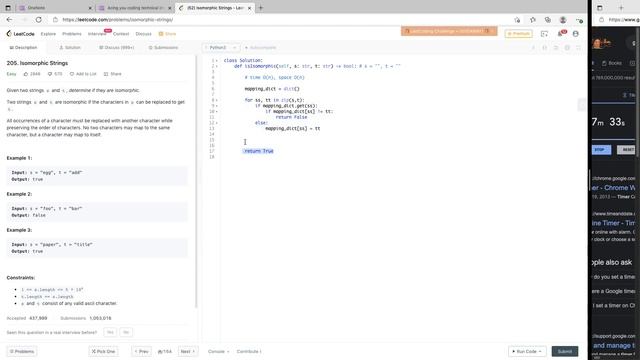
Task: Switch to the Solution tab
Action: [70, 48]
